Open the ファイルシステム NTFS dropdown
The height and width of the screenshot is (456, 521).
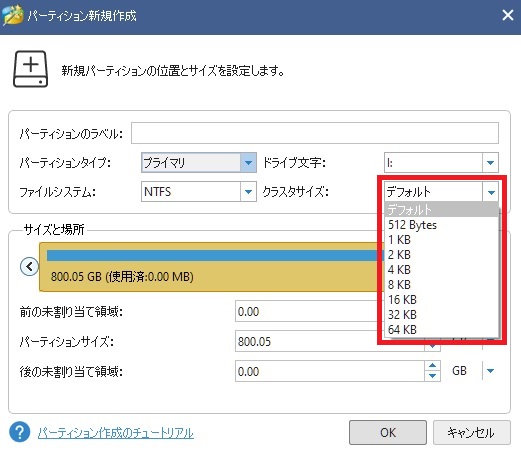pos(248,192)
